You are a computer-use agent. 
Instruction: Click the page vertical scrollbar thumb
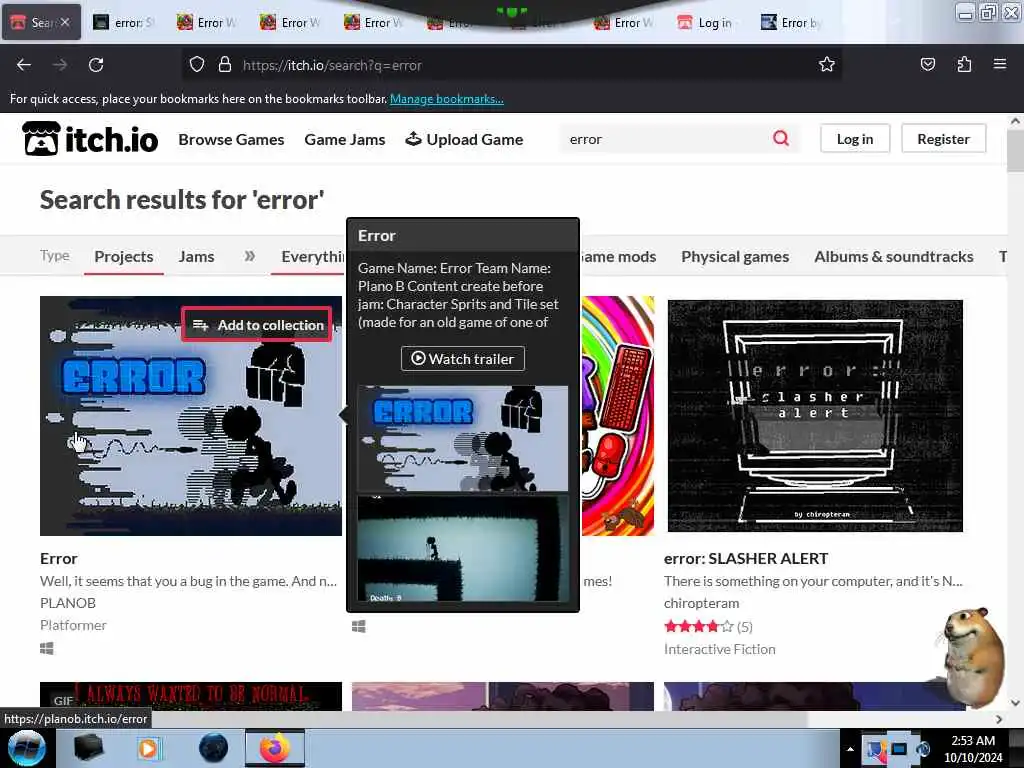coord(1015,151)
